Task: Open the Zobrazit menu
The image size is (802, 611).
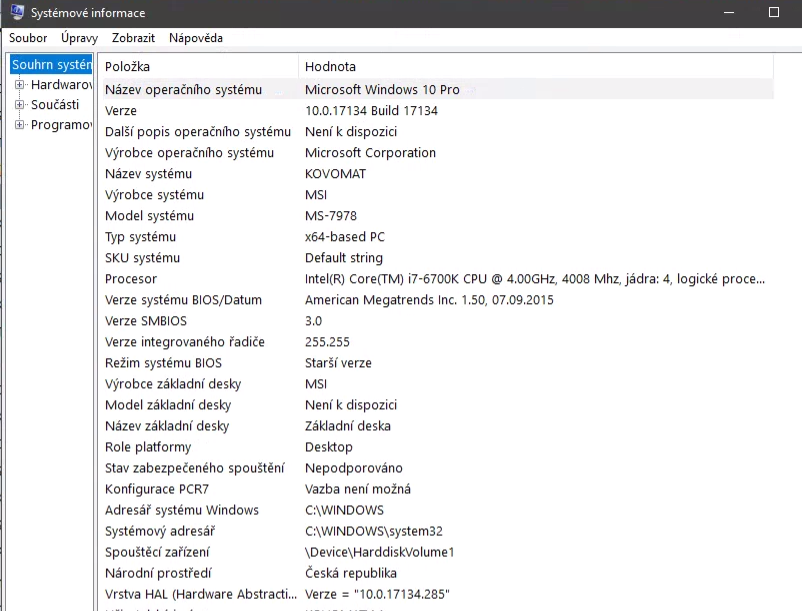Action: click(133, 38)
